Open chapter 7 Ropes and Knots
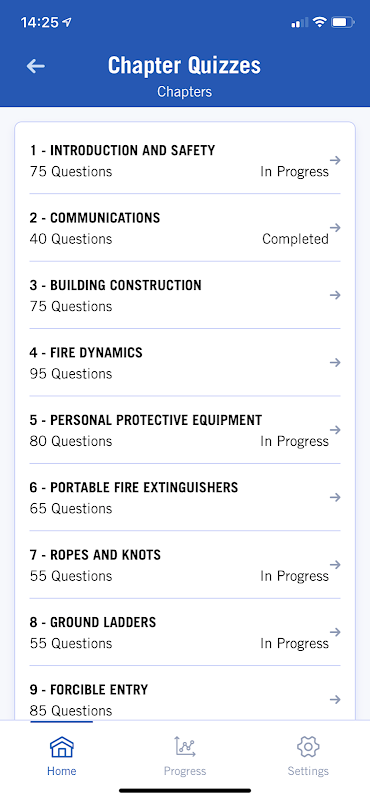The width and height of the screenshot is (370, 800). click(185, 565)
